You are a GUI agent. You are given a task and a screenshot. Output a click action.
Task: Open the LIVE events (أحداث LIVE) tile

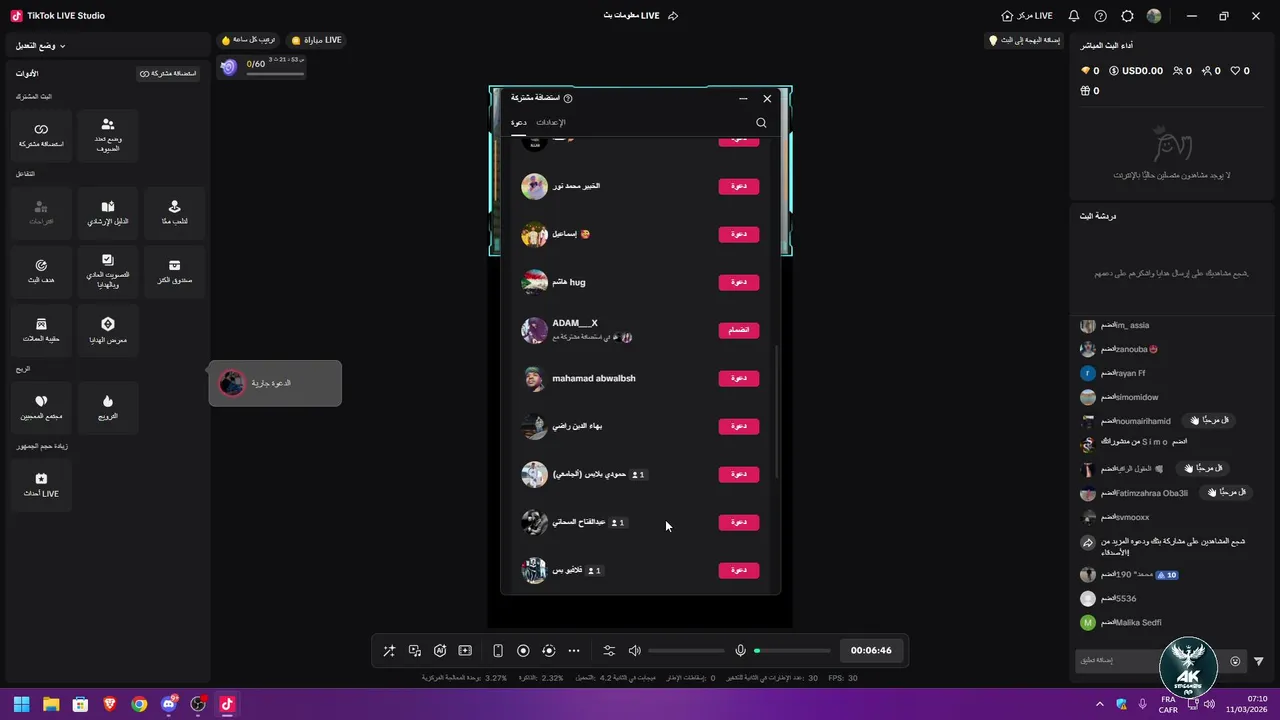click(41, 485)
